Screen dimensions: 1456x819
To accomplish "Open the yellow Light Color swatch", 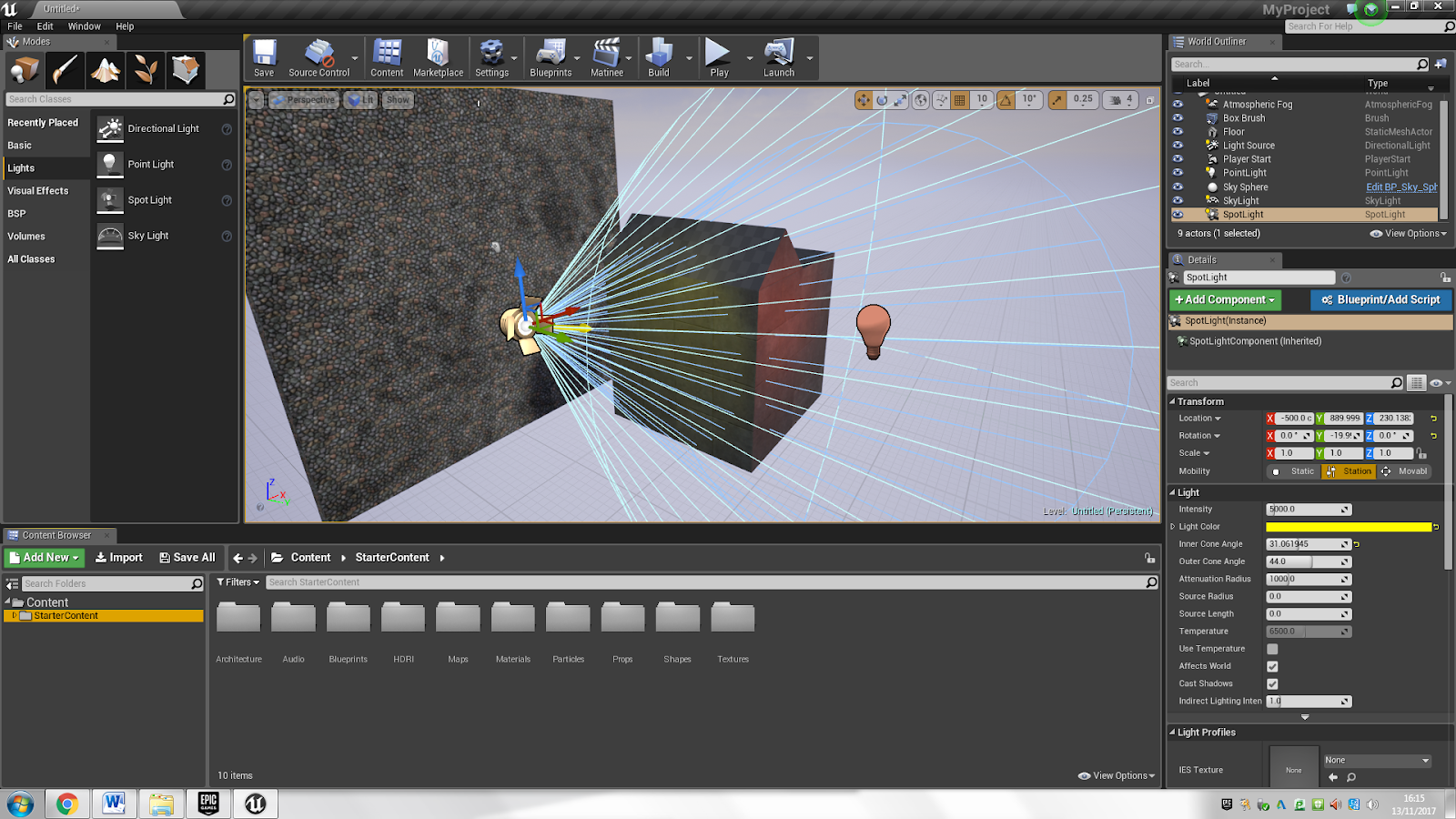I will (x=1349, y=527).
